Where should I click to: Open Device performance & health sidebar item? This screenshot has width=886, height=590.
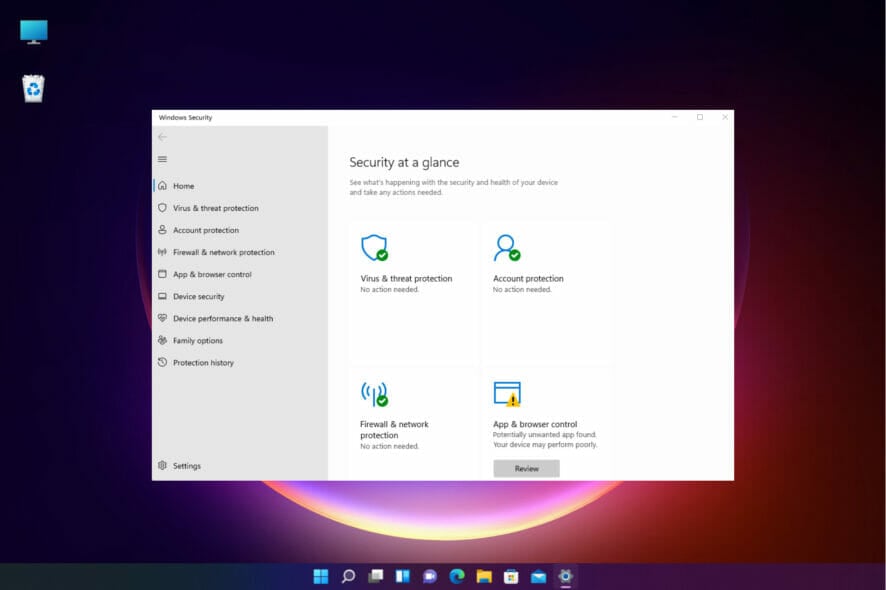point(222,318)
